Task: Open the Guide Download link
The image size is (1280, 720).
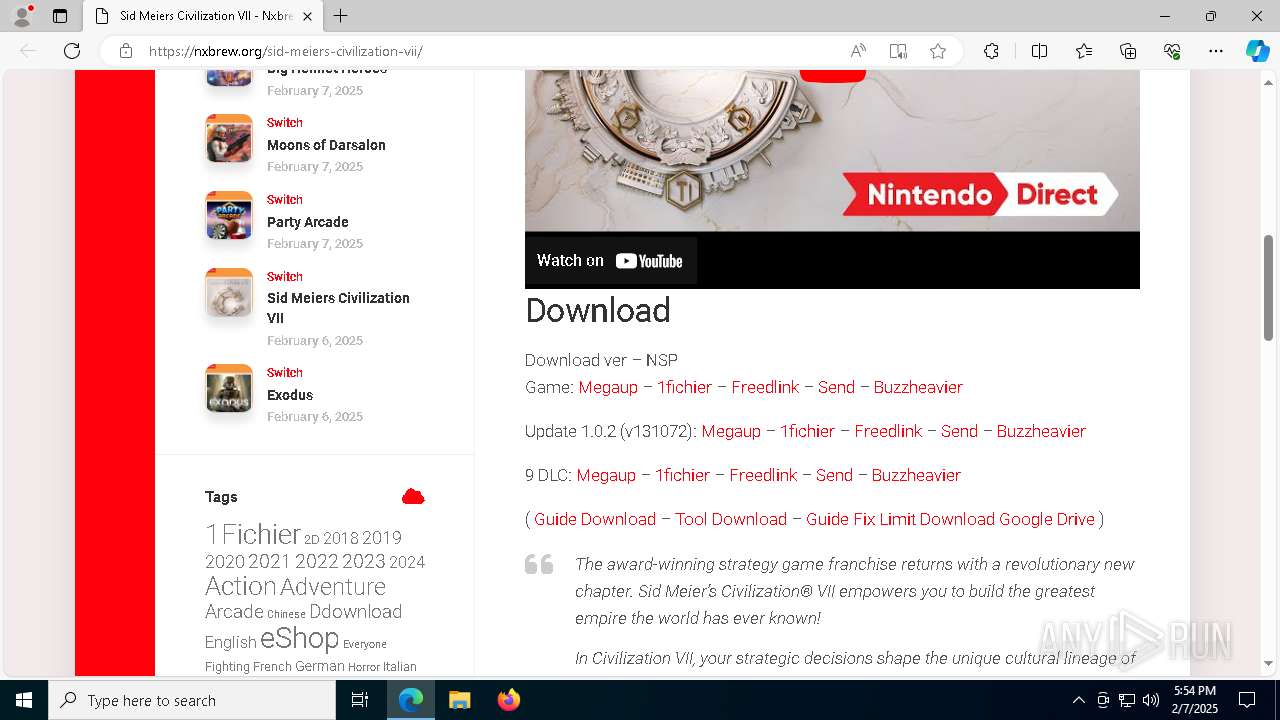Action: coord(595,519)
